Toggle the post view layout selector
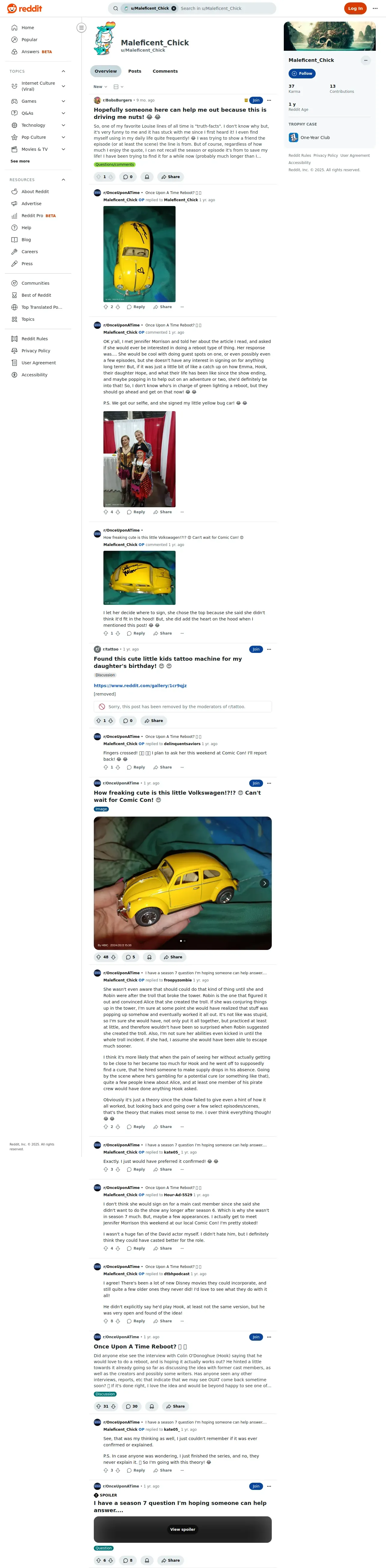The width and height of the screenshot is (386, 1568). pyautogui.click(x=119, y=87)
